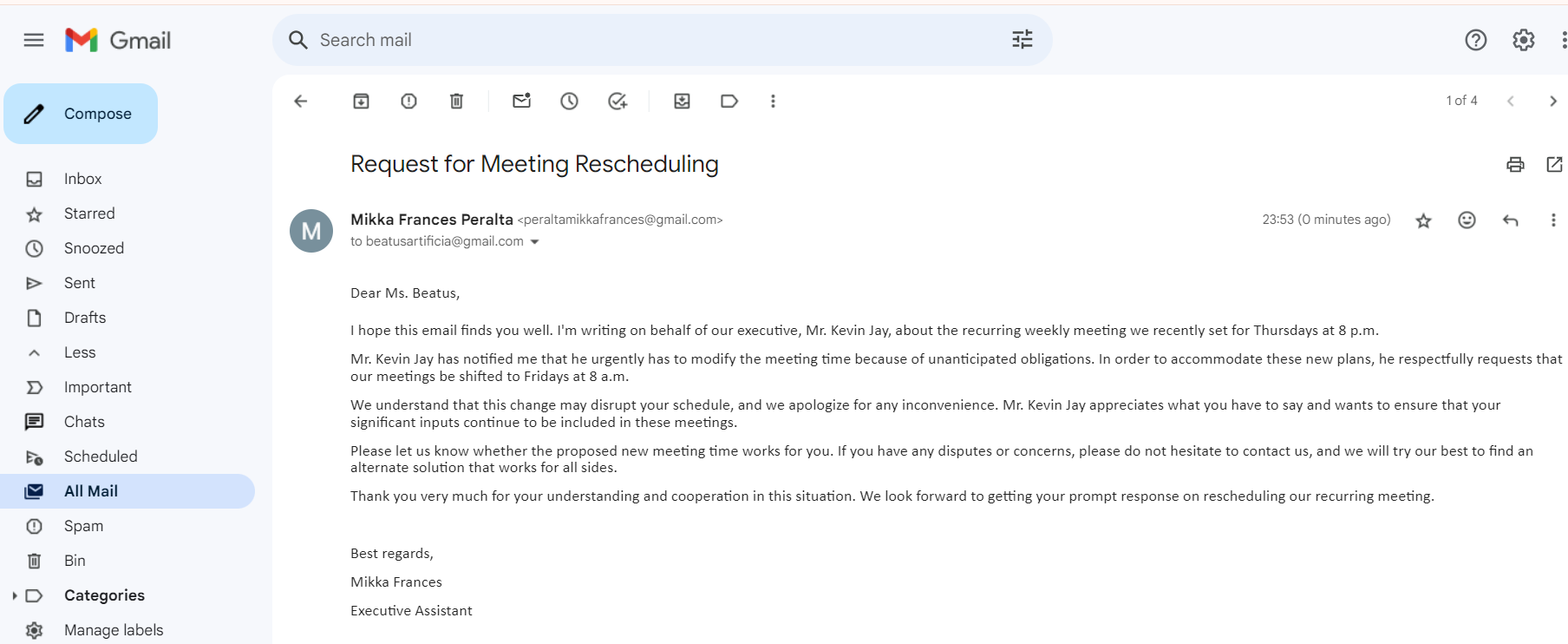Viewport: 1568px width, 644px height.
Task: Snooze this email via clock icon
Action: click(569, 102)
